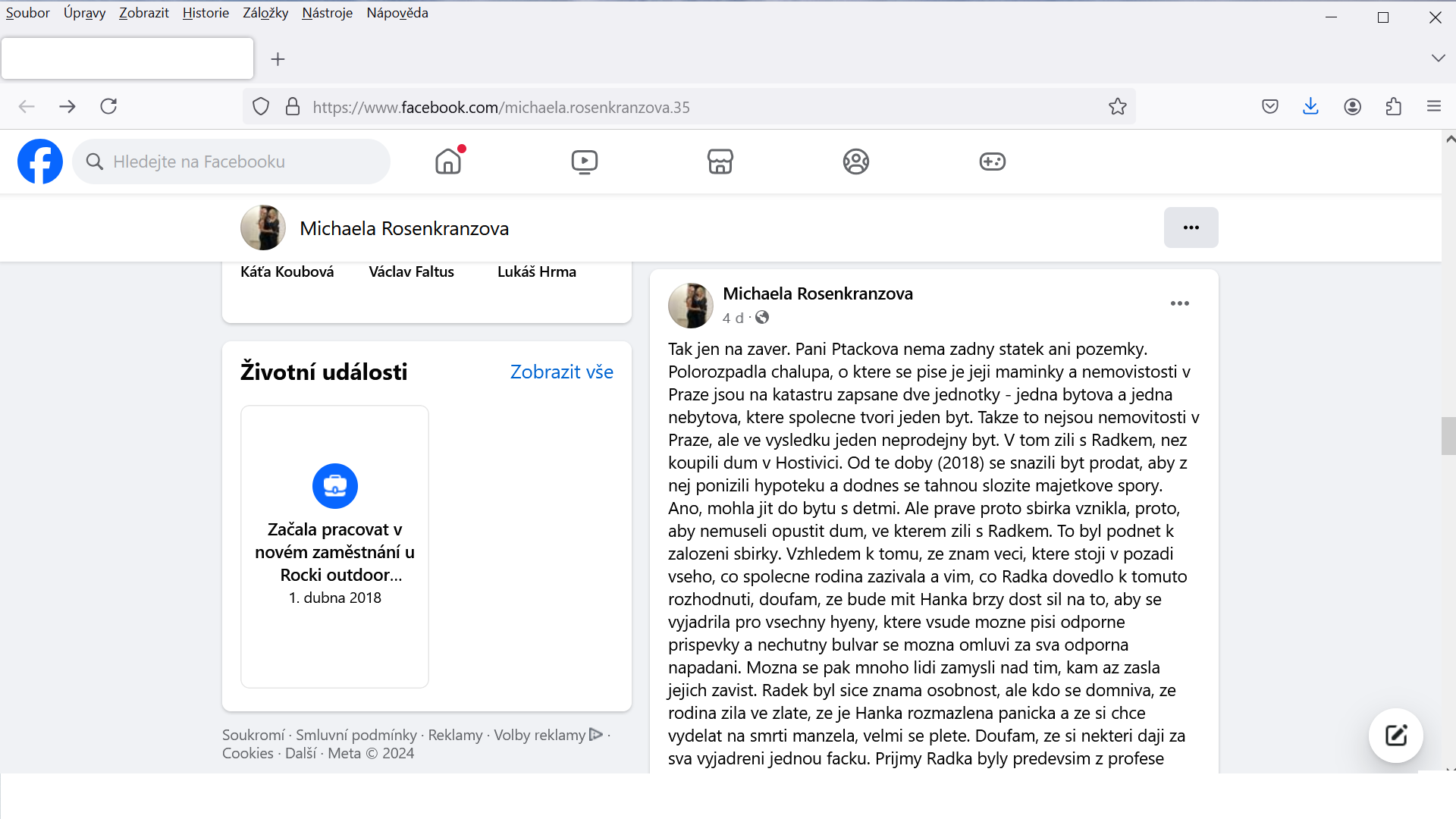Screen dimensions: 1456x819
Task: Click Zobrazit vše life events link
Action: click(x=561, y=372)
